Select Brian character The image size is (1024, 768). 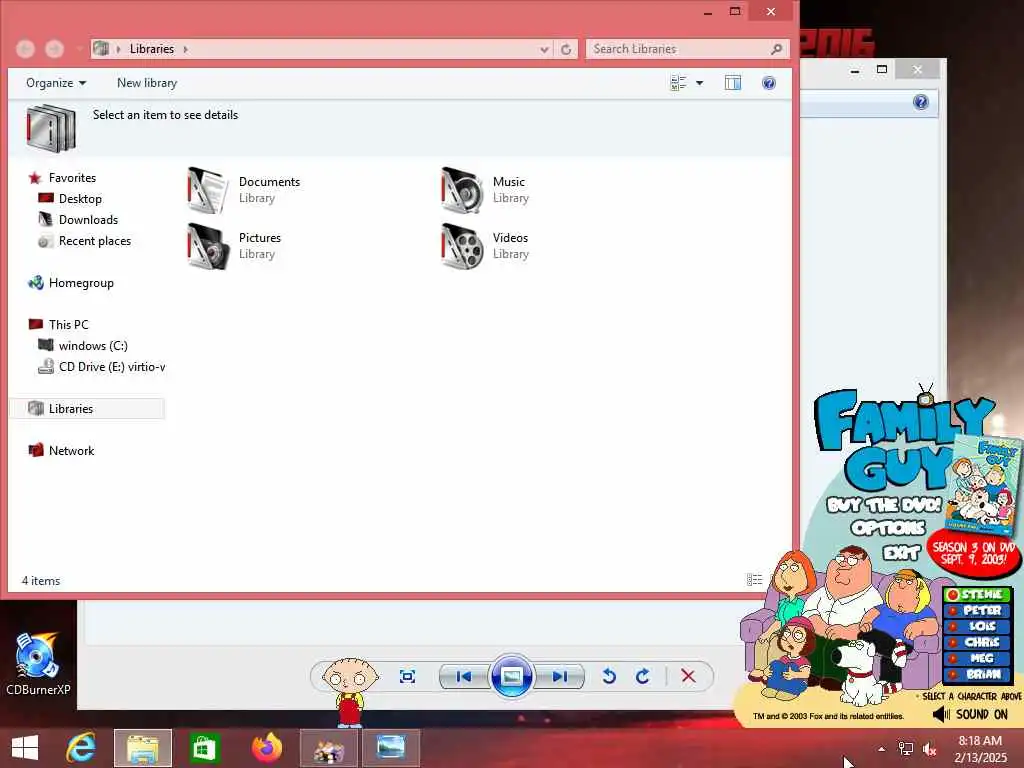pos(977,675)
